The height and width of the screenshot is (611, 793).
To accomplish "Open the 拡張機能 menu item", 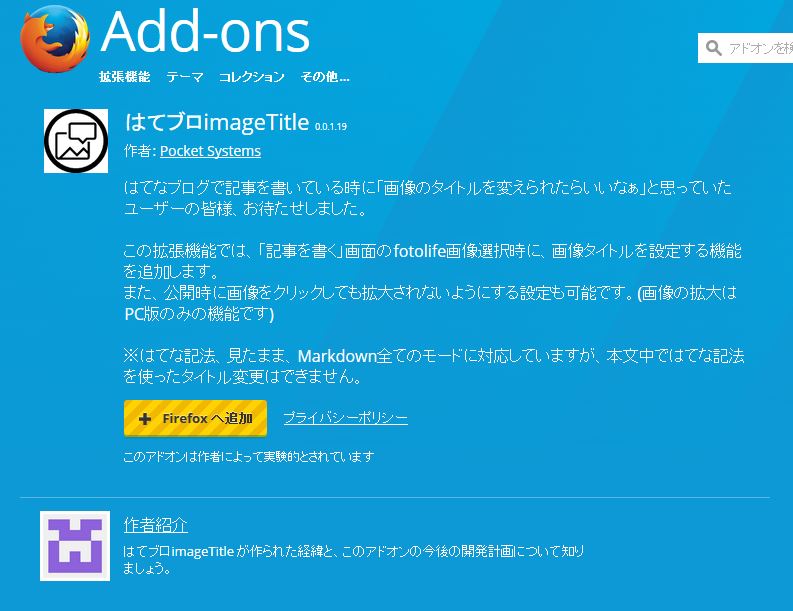I will [124, 77].
